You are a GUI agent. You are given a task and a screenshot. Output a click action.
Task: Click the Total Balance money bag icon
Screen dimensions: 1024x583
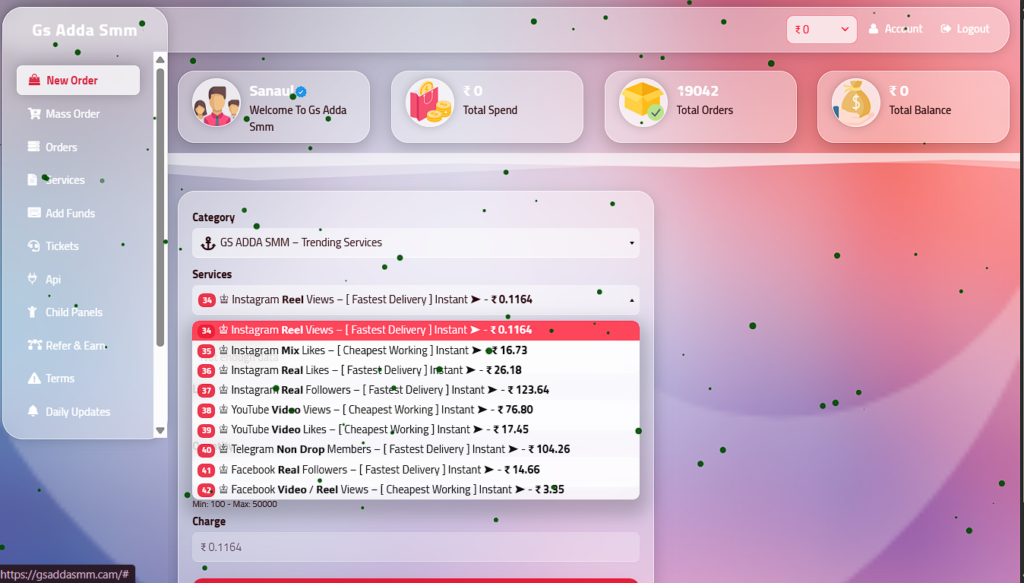tap(855, 102)
